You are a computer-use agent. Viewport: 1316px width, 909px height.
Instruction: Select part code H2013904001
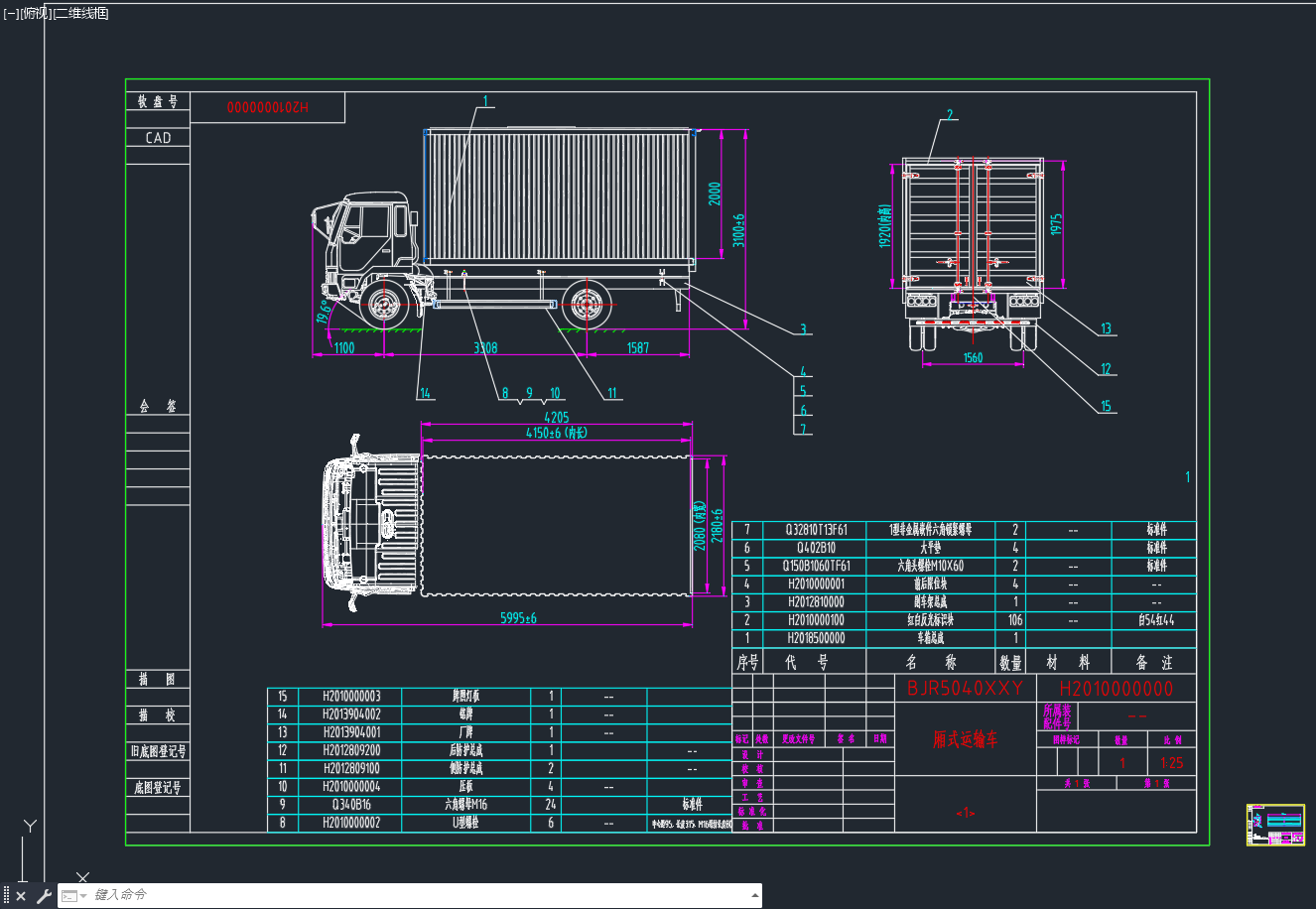point(351,732)
